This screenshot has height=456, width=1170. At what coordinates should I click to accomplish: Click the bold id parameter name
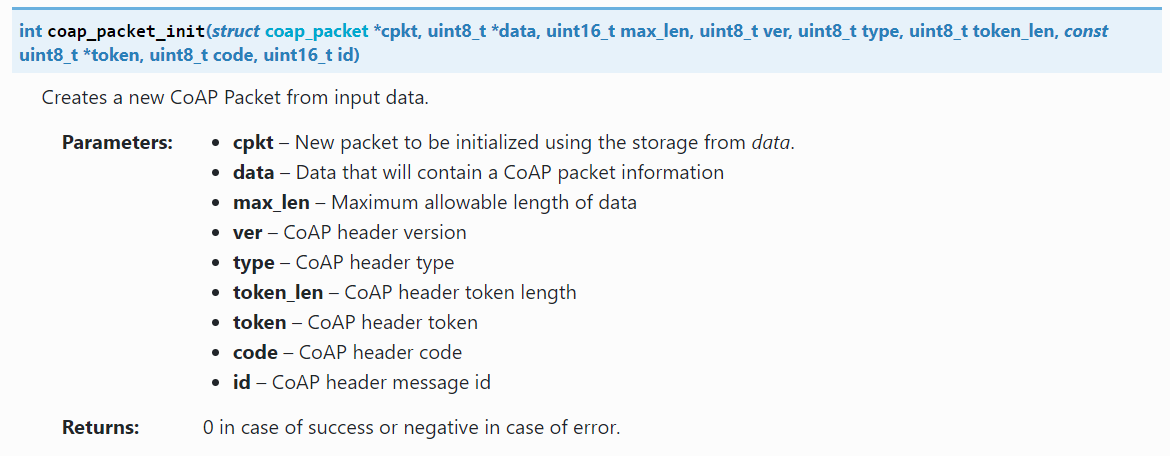(x=241, y=383)
